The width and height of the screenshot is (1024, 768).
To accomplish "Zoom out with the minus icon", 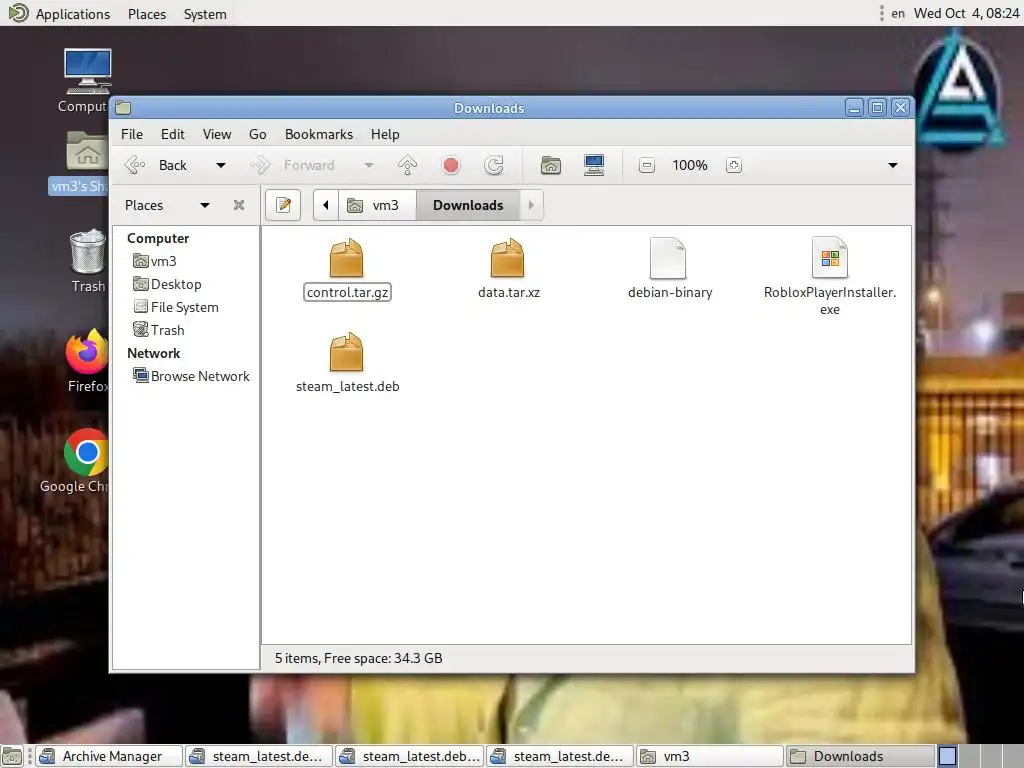I will tap(647, 165).
